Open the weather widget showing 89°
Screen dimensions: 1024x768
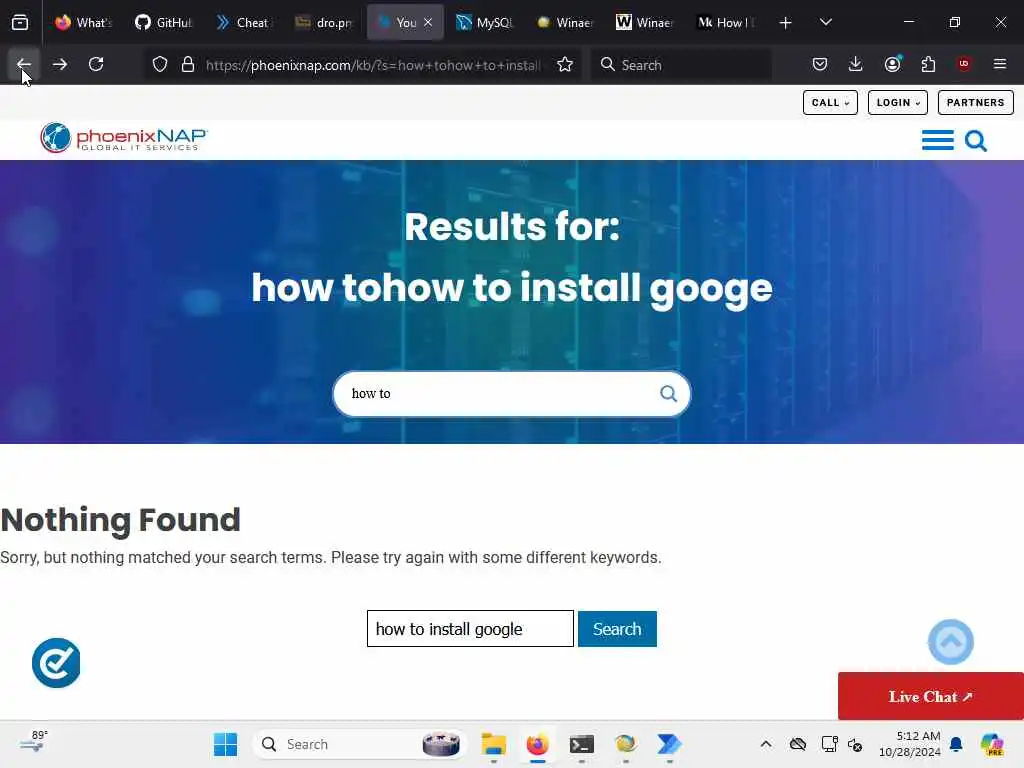pos(33,743)
